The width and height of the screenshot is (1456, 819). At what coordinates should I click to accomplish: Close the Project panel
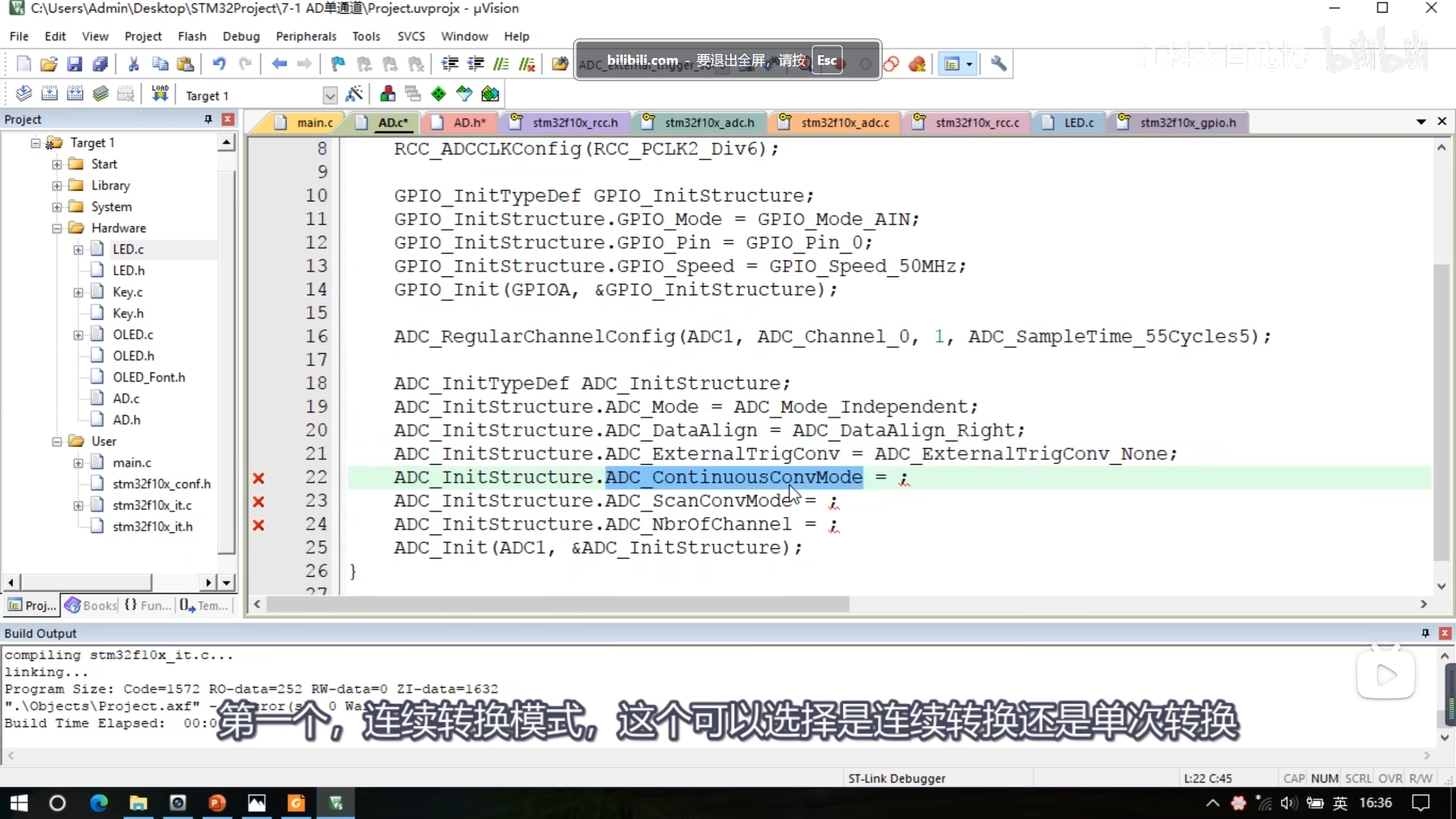click(228, 119)
